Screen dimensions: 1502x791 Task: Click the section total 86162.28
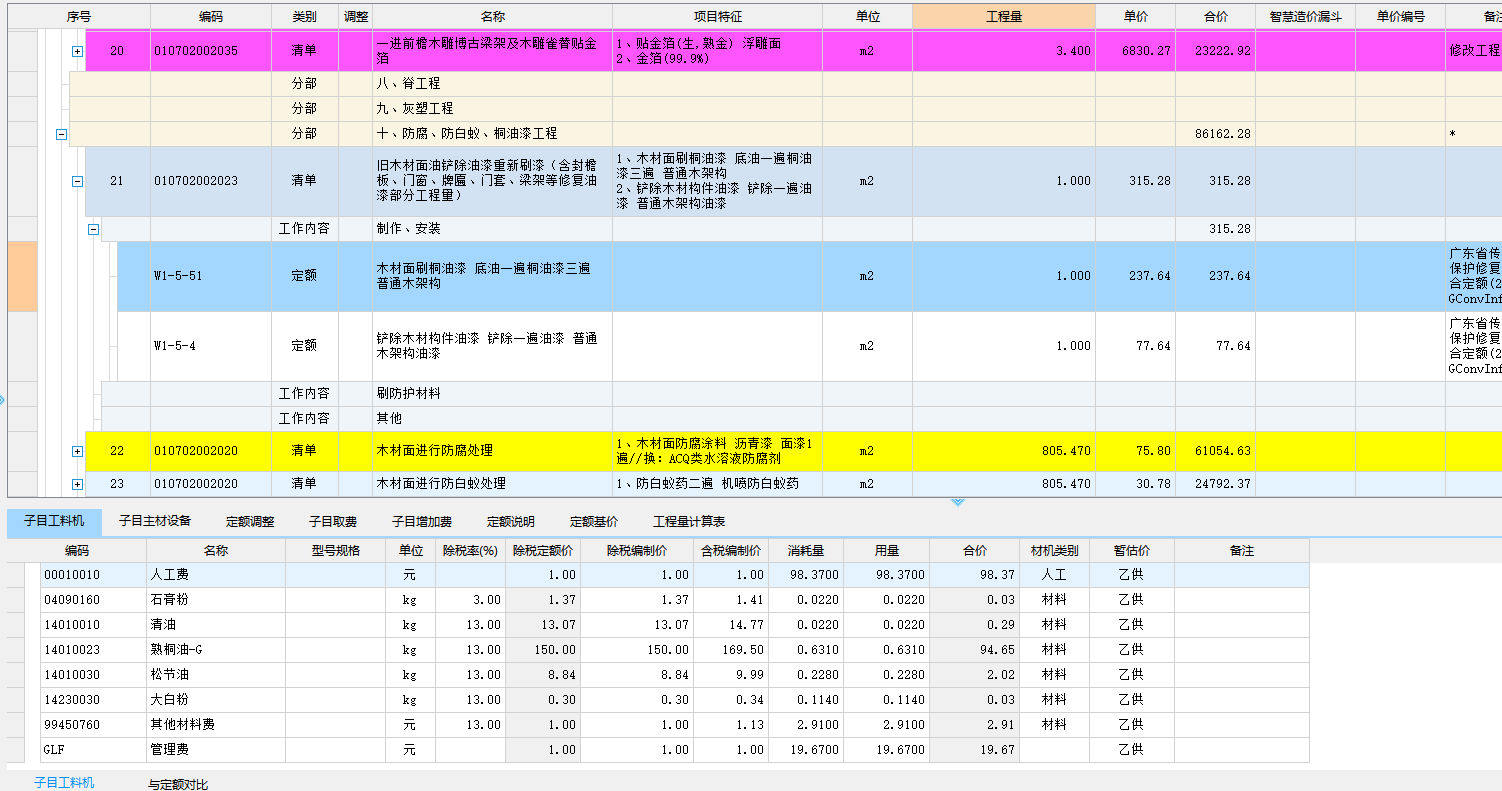(x=1215, y=134)
